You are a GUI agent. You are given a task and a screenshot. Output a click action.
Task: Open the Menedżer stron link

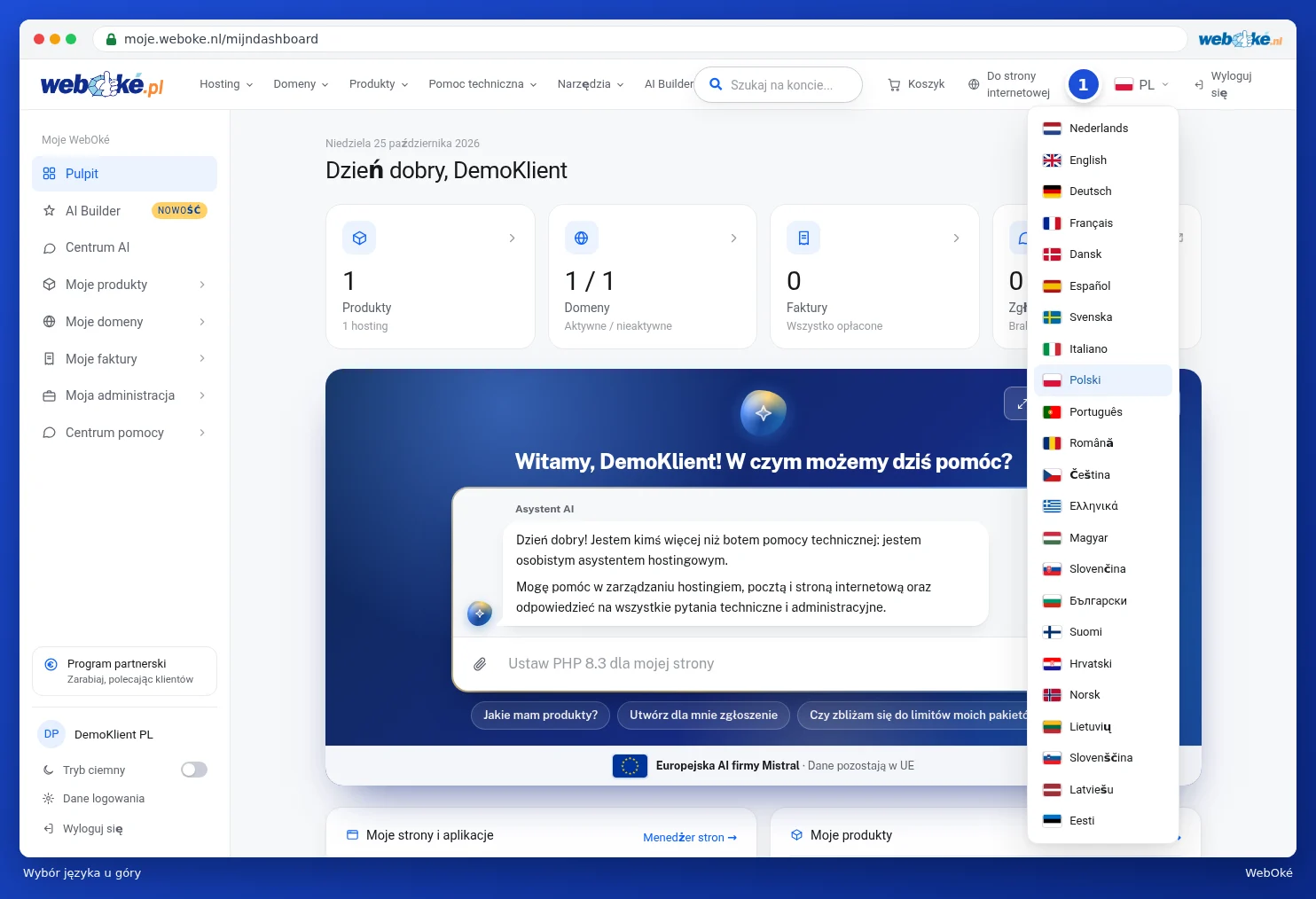690,837
